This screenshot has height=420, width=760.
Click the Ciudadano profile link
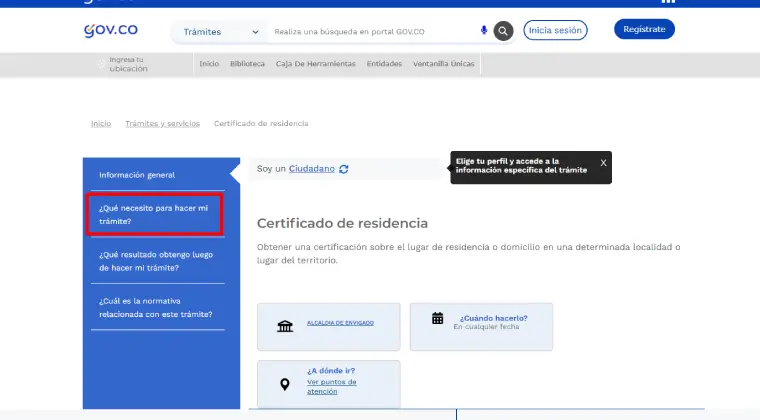coord(312,169)
